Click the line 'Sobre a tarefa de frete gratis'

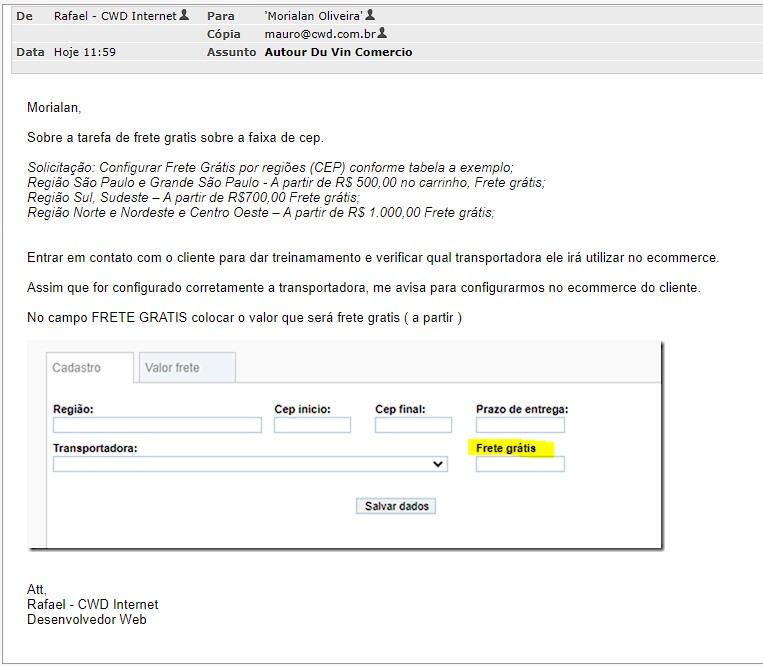tap(175, 138)
